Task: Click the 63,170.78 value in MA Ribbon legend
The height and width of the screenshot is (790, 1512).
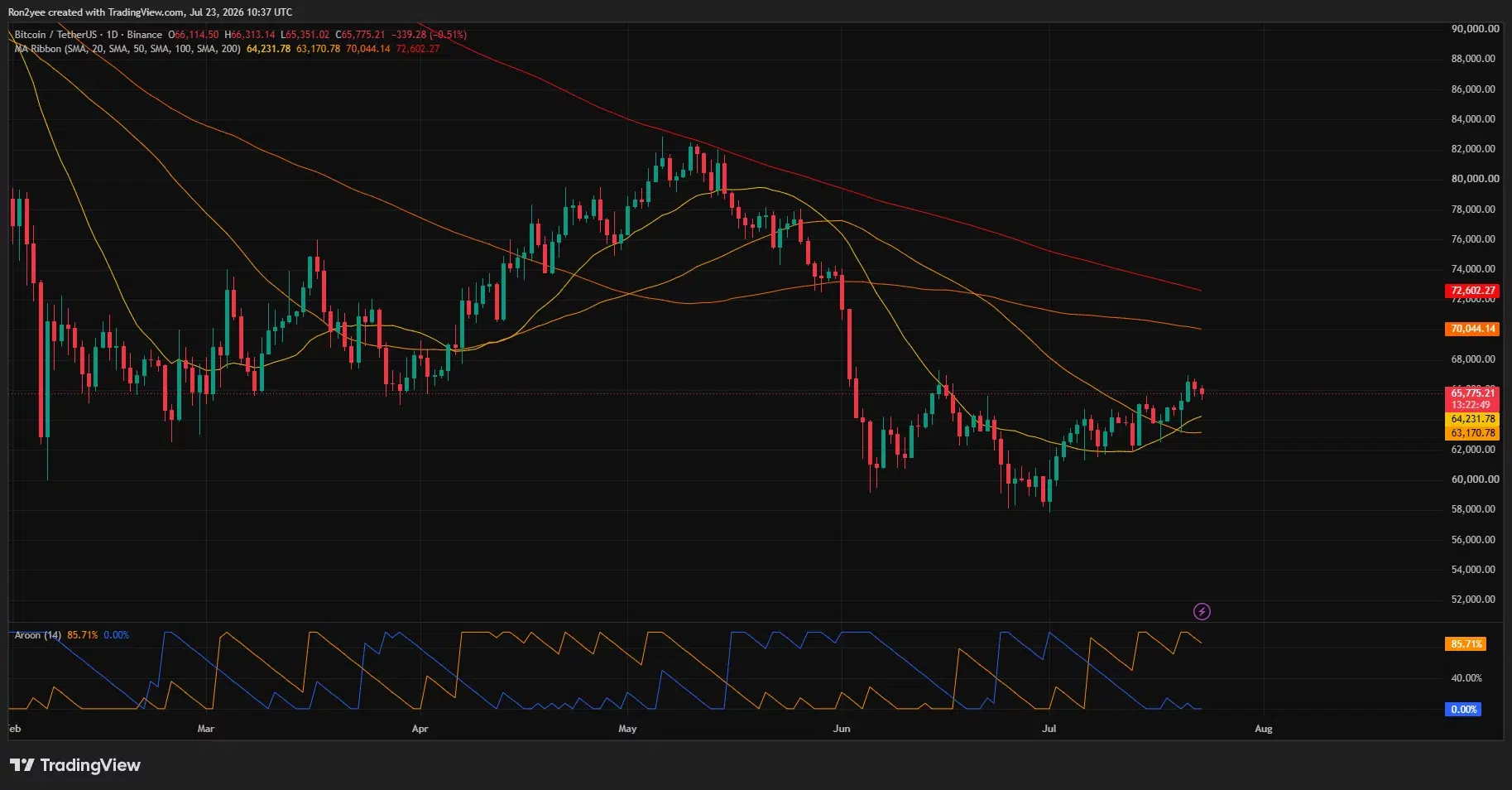Action: (319, 49)
